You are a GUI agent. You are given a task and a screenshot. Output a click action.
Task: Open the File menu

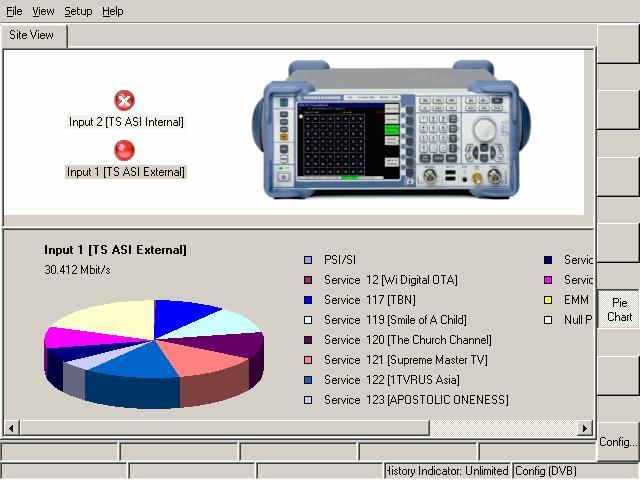[x=14, y=11]
